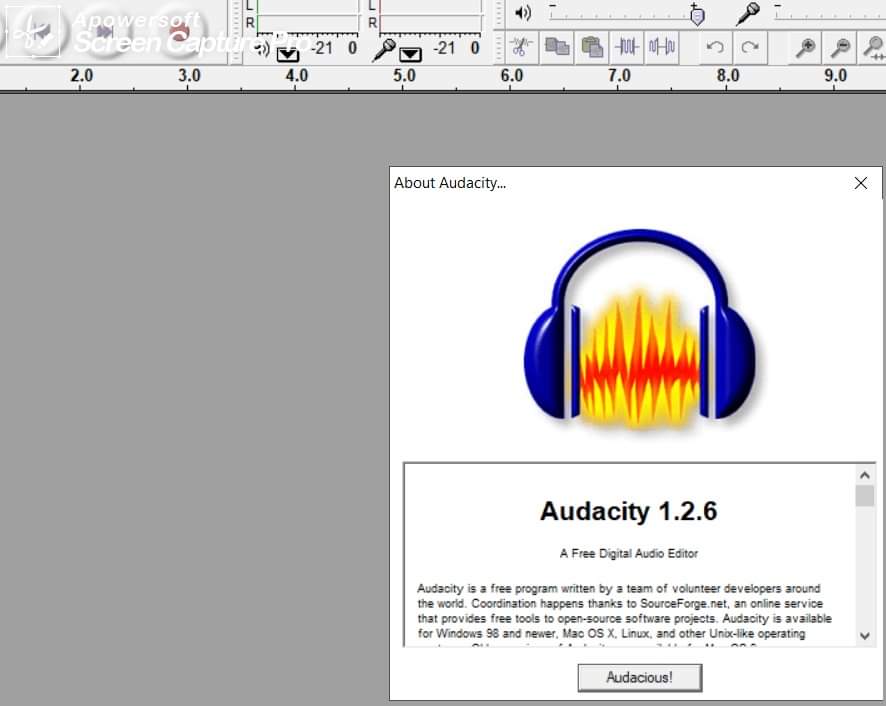This screenshot has width=886, height=706.
Task: Click the recording level meter bars
Action: click(x=431, y=15)
